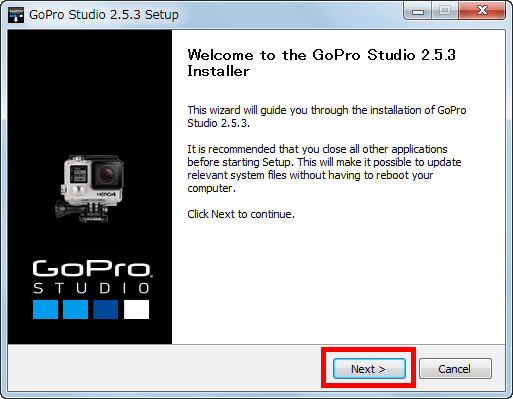Cancel the GoPro Studio setup
The image size is (513, 399).
pos(455,369)
